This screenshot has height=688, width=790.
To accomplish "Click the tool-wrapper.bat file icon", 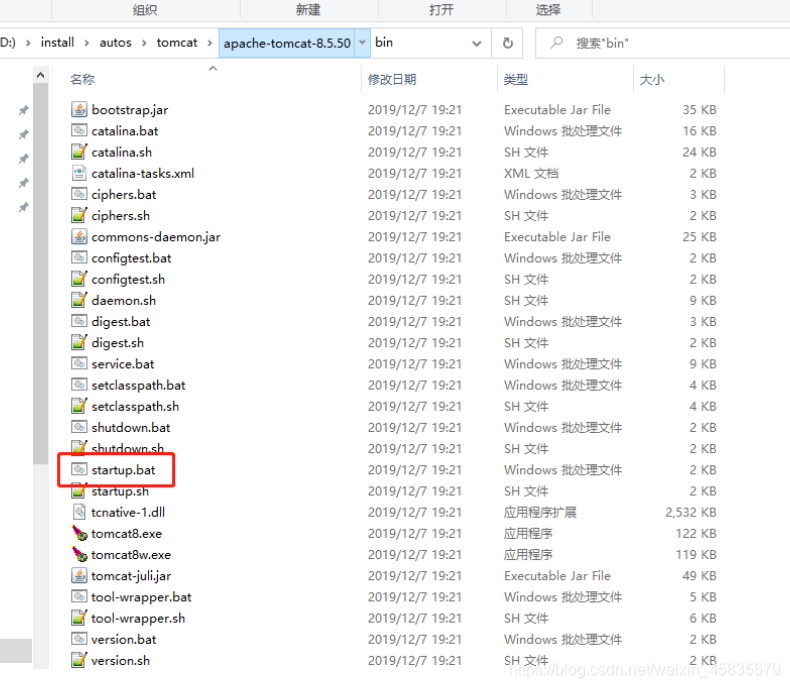I will pos(79,596).
